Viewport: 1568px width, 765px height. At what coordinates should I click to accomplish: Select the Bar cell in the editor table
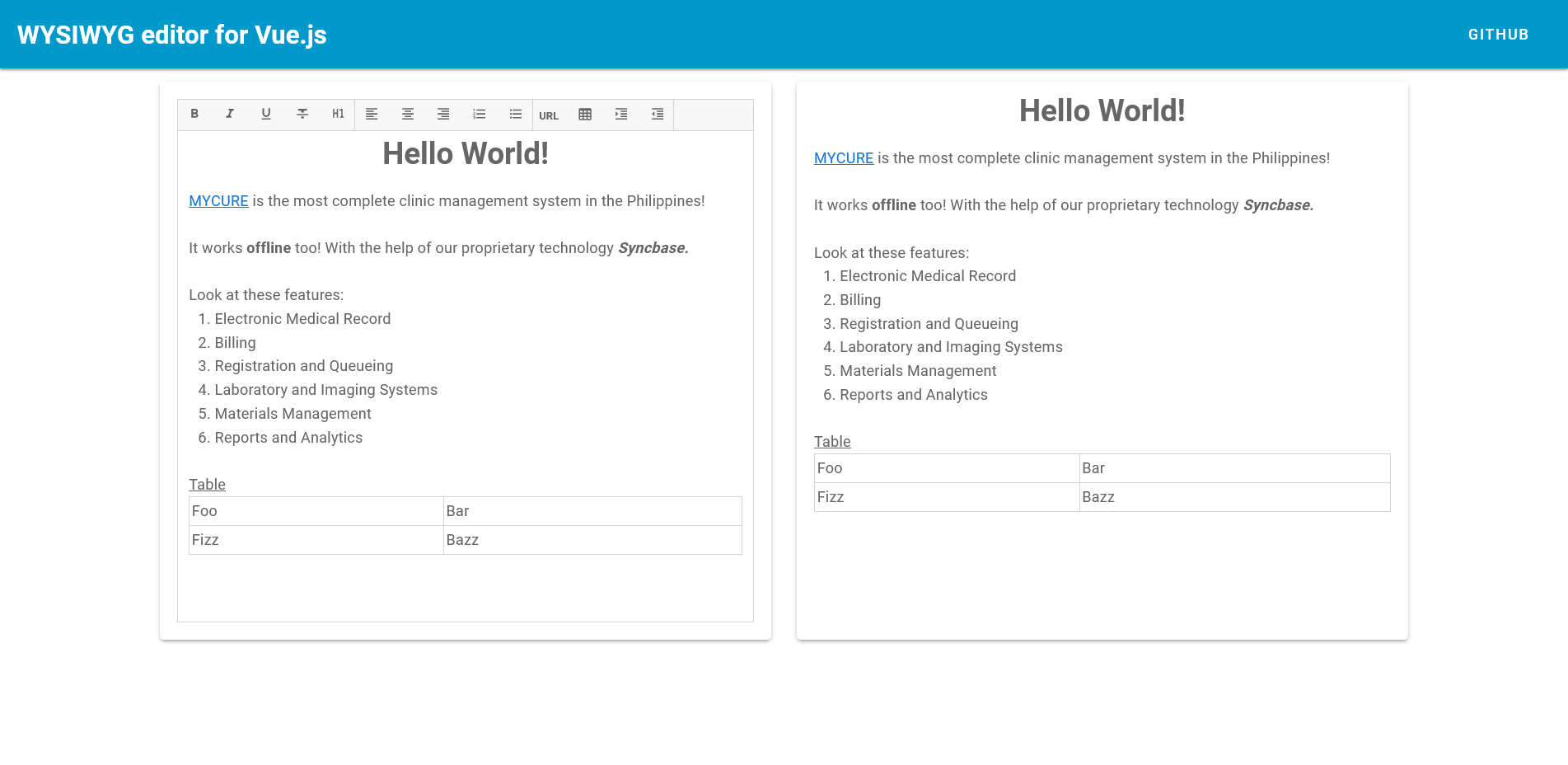[592, 511]
